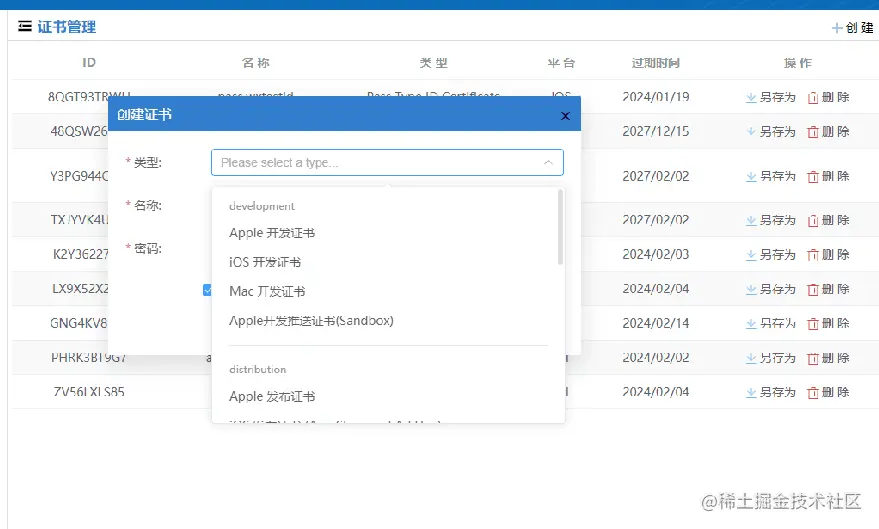Select iOS 开发证书 option
The image size is (879, 529).
265,262
